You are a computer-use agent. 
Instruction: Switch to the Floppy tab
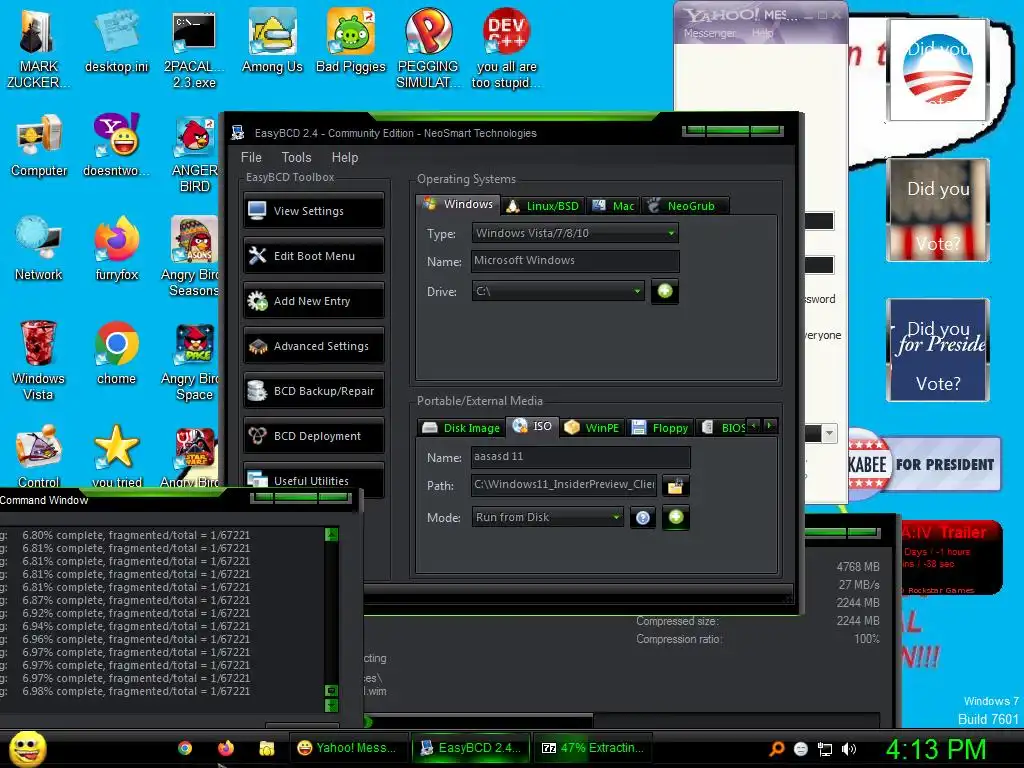pyautogui.click(x=660, y=428)
